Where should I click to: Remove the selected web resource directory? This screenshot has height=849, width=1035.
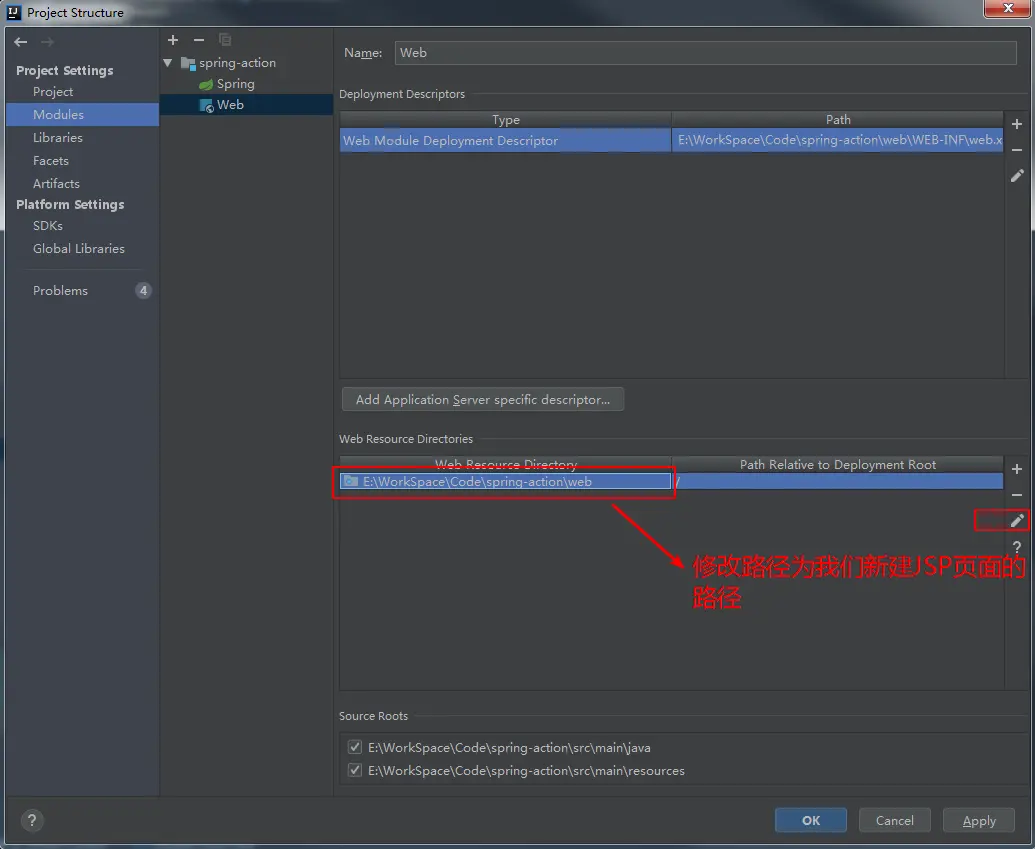pos(1017,494)
